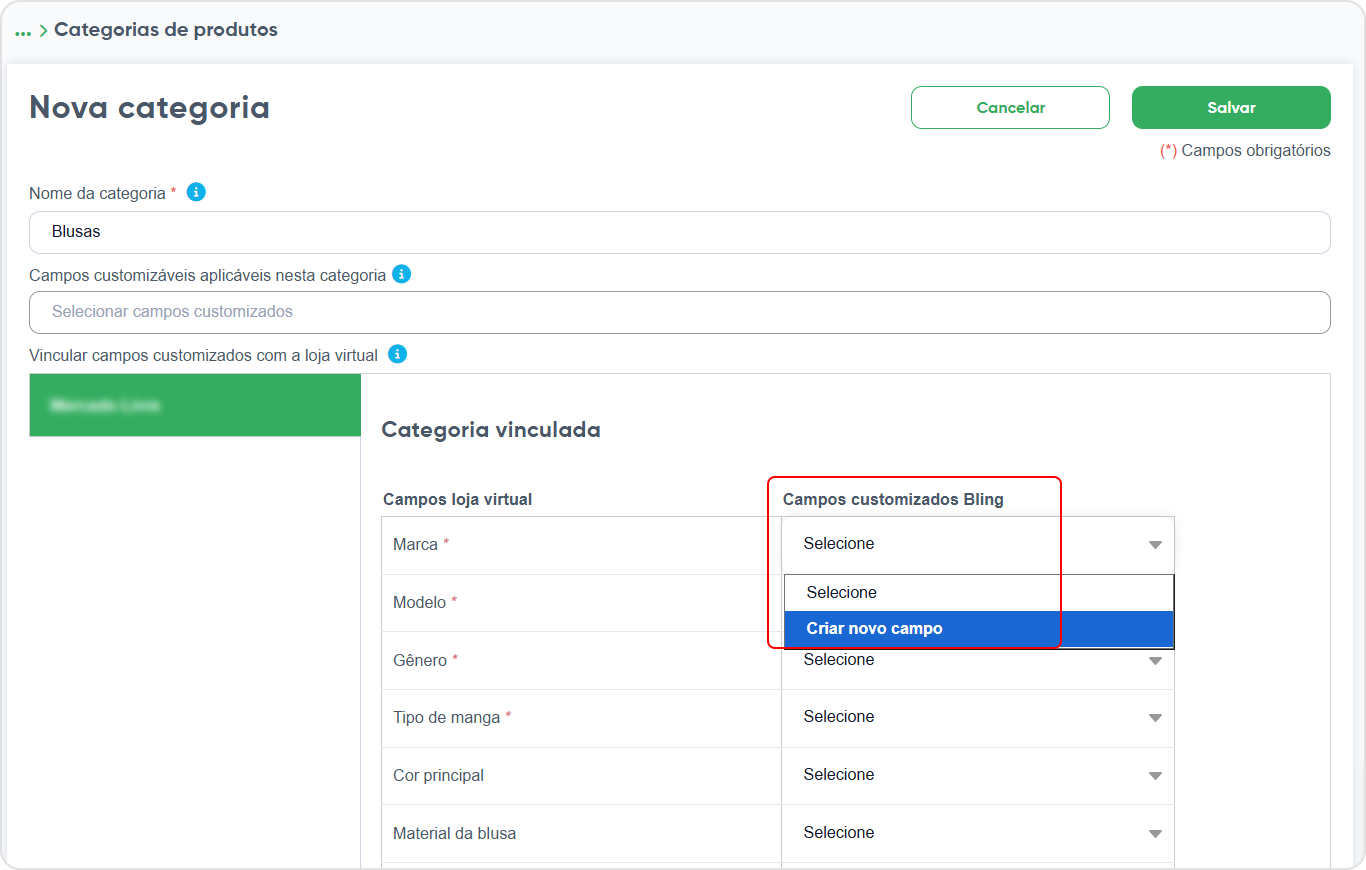This screenshot has height=870, width=1366.
Task: Click the 'Modelo' store field label
Action: [x=420, y=602]
